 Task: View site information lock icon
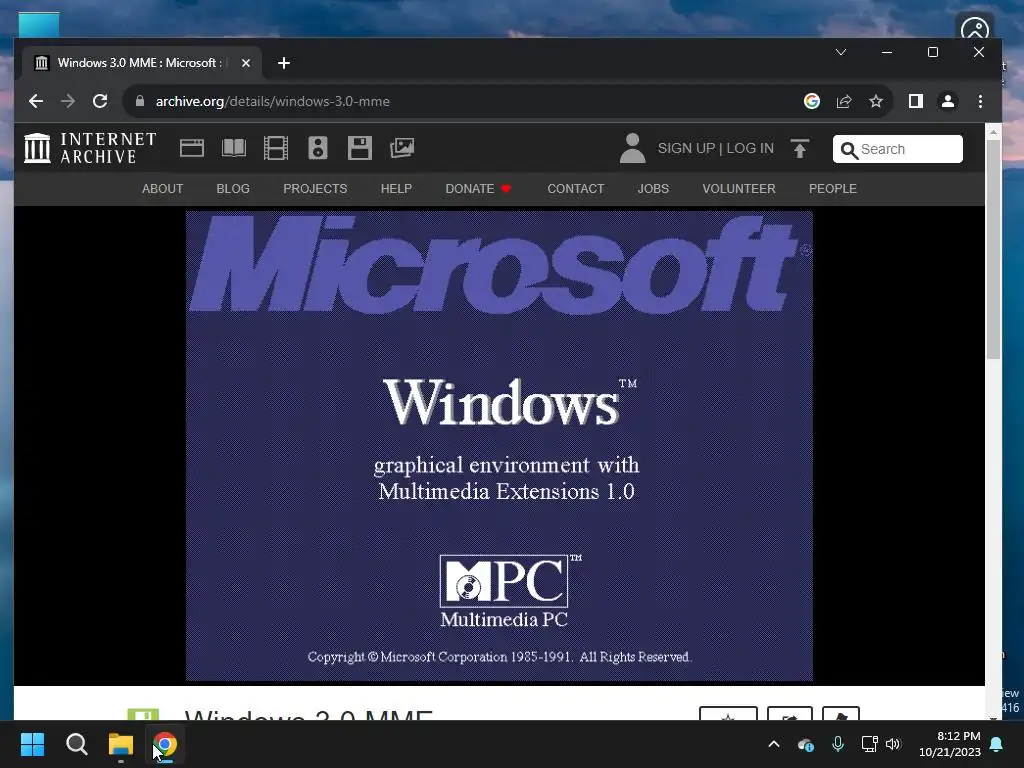point(139,101)
